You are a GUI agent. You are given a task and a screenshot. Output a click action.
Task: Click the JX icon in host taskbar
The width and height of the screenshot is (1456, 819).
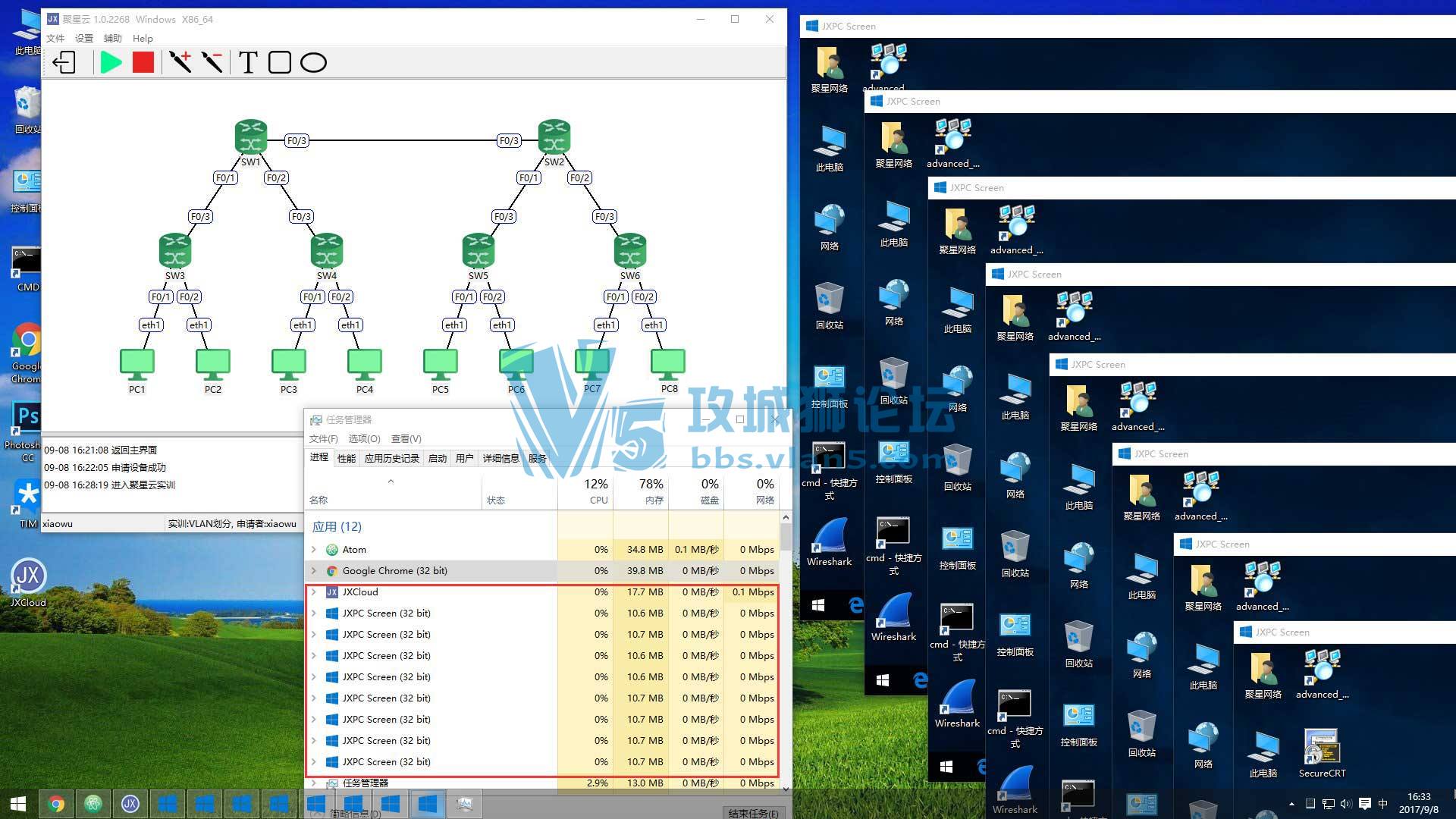[x=130, y=804]
